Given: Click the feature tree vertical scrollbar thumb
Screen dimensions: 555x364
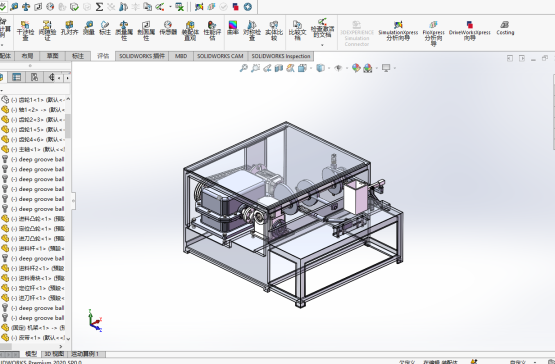Looking at the screenshot, I should pos(68,126).
